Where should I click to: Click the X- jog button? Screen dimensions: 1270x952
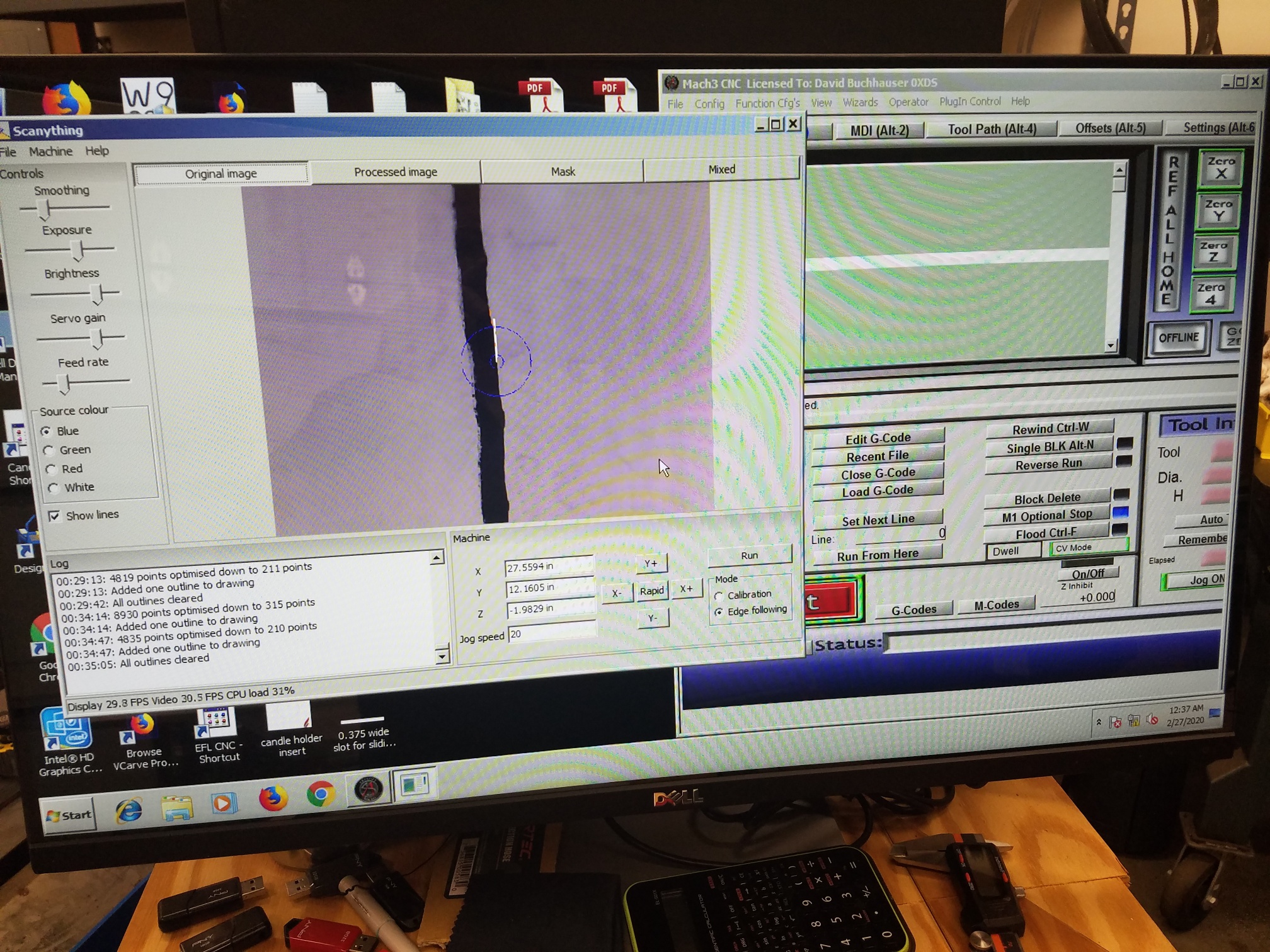pyautogui.click(x=617, y=593)
